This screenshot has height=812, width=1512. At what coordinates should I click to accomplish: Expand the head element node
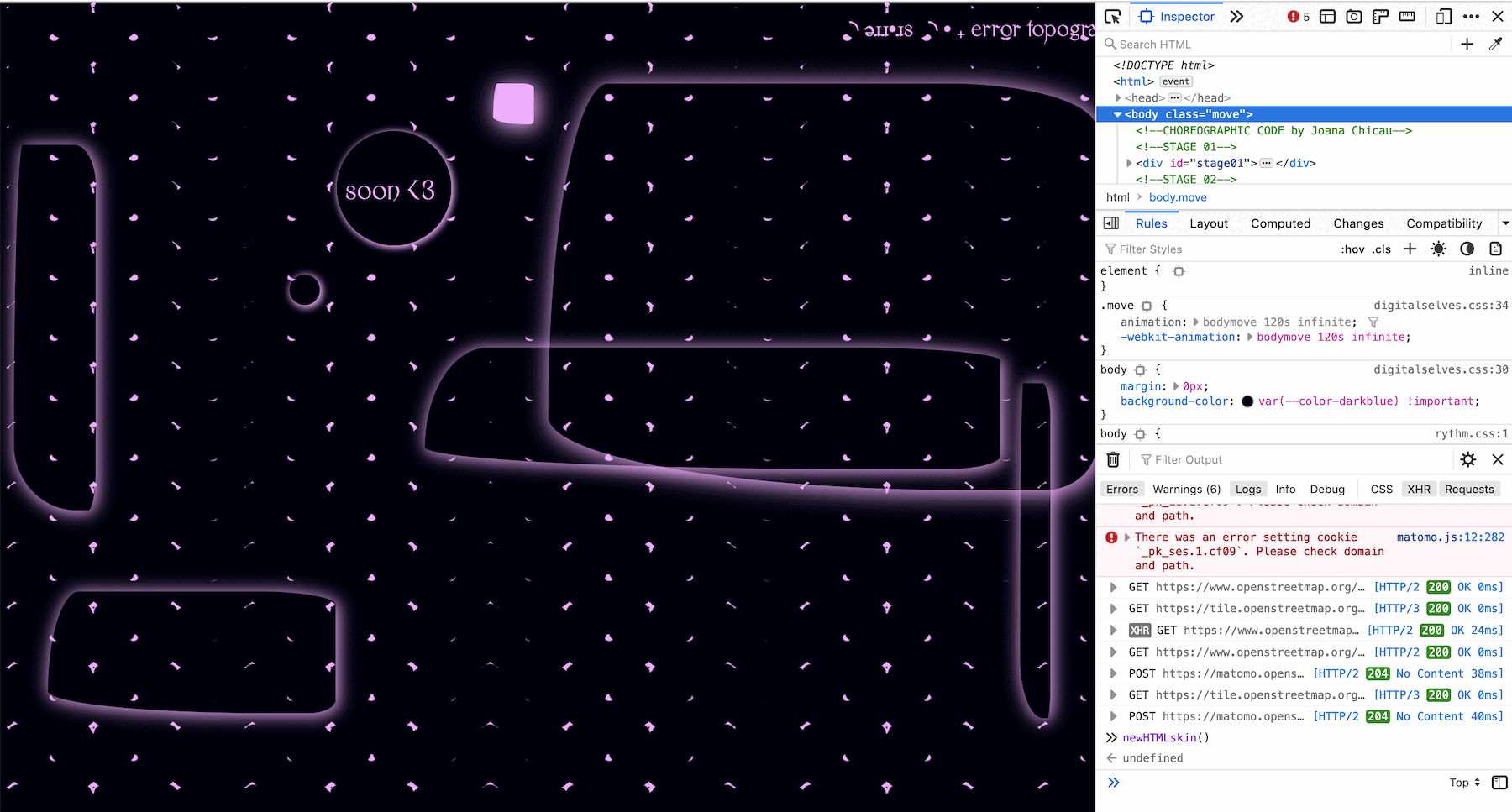pos(1118,98)
